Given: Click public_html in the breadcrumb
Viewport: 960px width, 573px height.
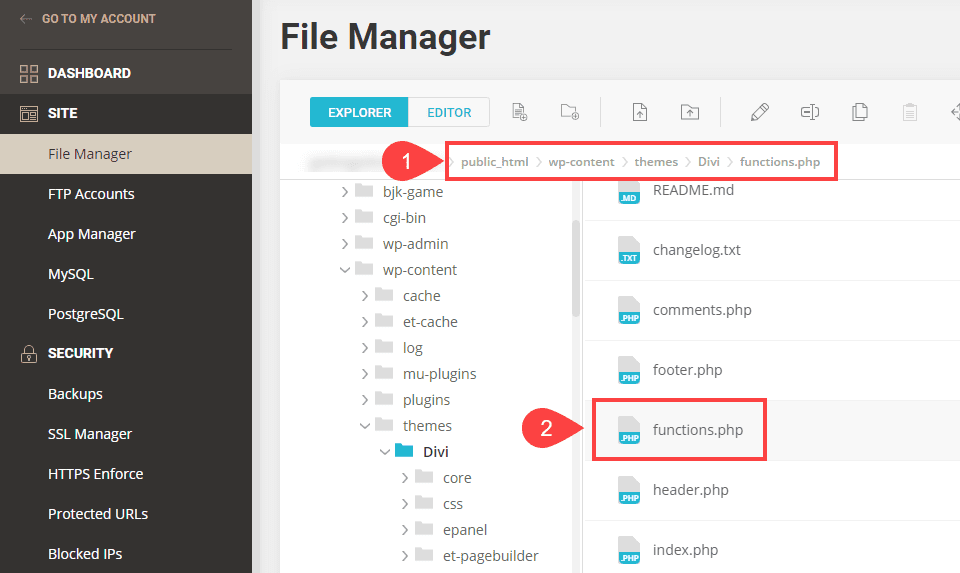Looking at the screenshot, I should pos(495,162).
